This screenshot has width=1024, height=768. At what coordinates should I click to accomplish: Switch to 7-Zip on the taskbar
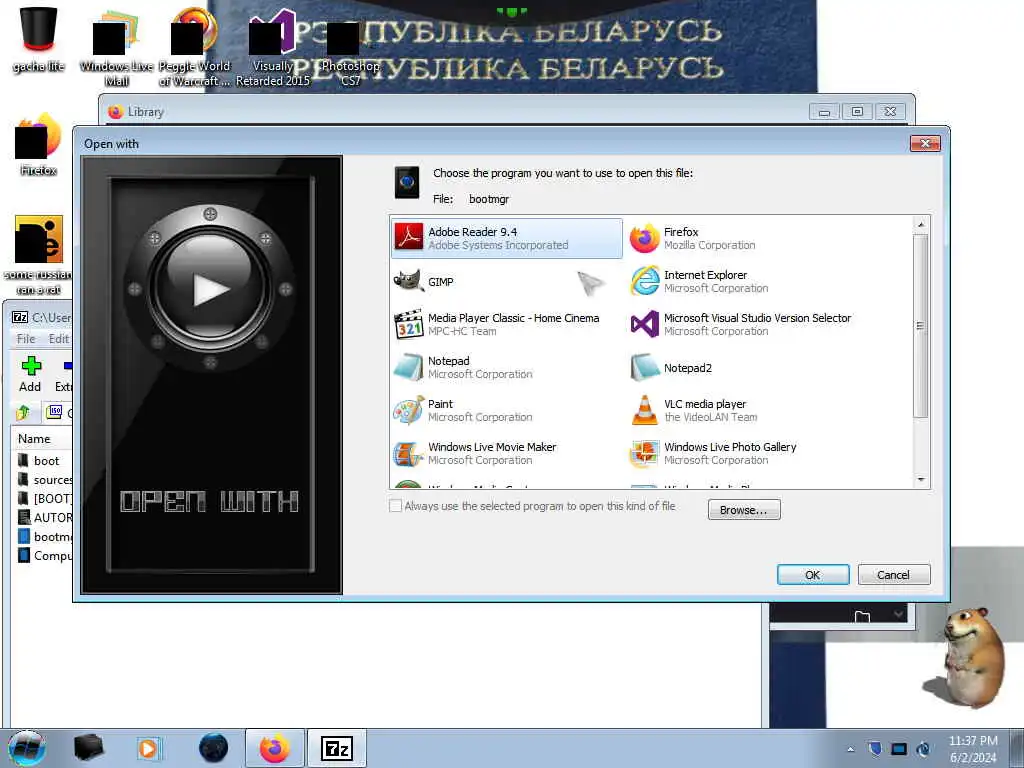[x=337, y=748]
